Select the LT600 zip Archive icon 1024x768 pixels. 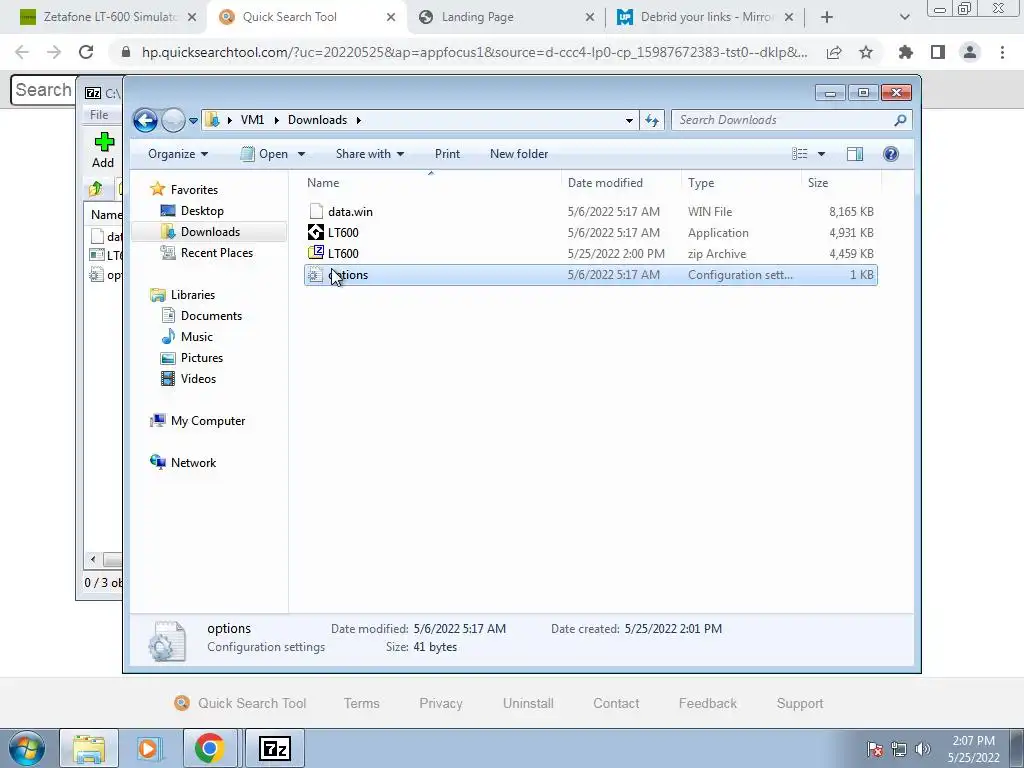[316, 253]
